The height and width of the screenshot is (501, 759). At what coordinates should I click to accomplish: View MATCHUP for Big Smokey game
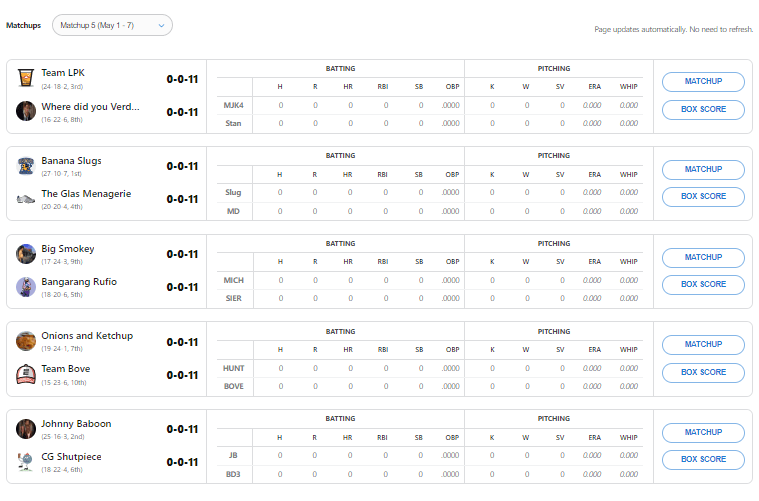coord(703,257)
